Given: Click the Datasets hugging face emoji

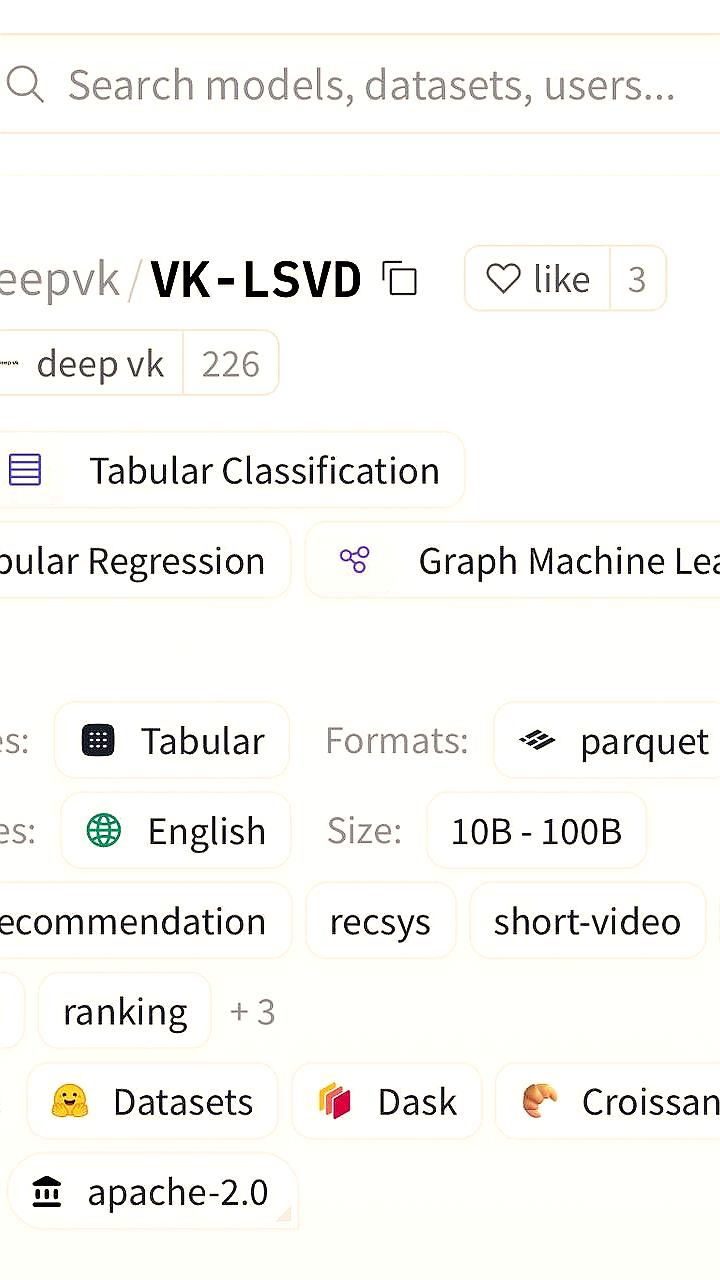Looking at the screenshot, I should (70, 1101).
